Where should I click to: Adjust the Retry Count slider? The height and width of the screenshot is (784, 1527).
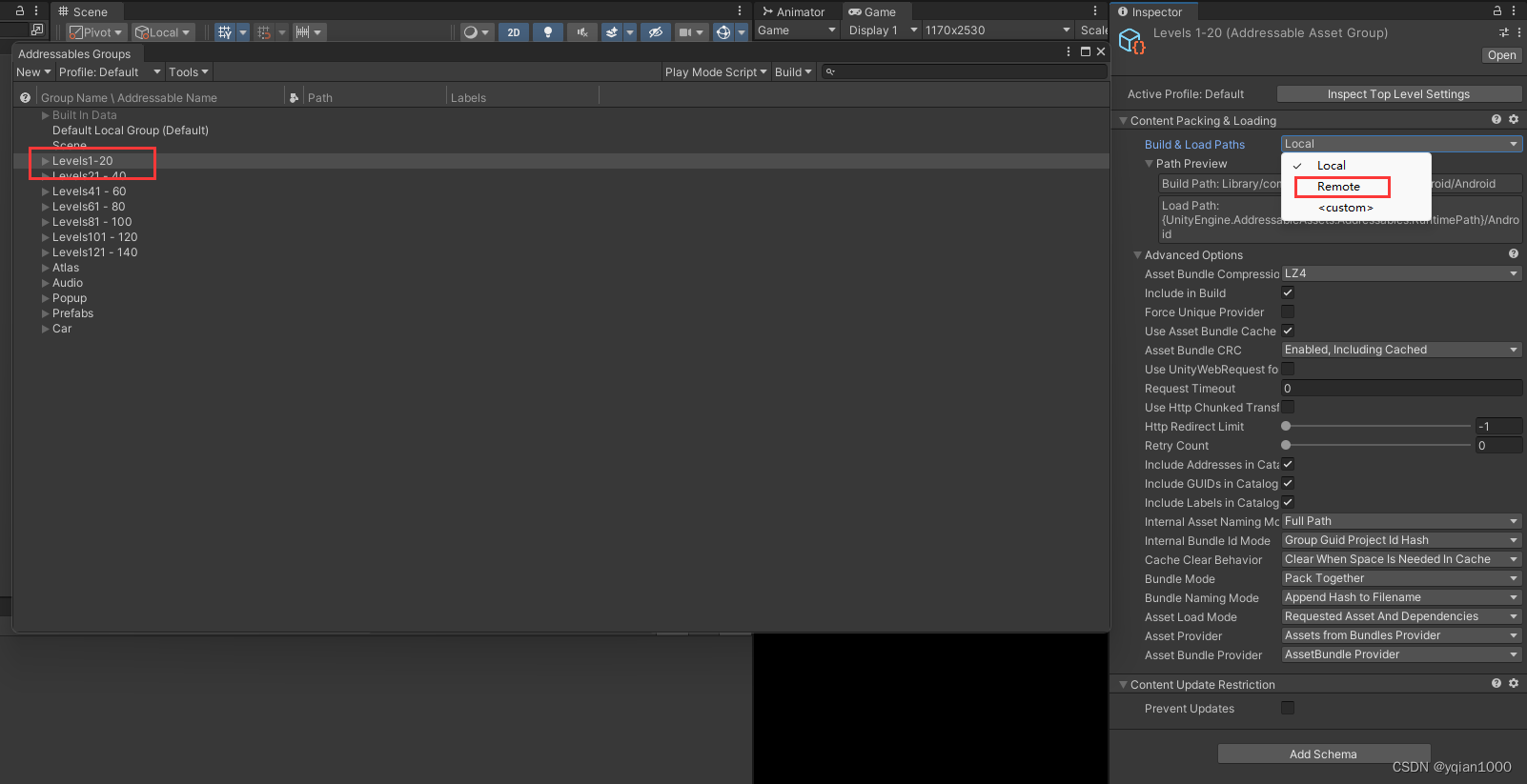(x=1375, y=445)
